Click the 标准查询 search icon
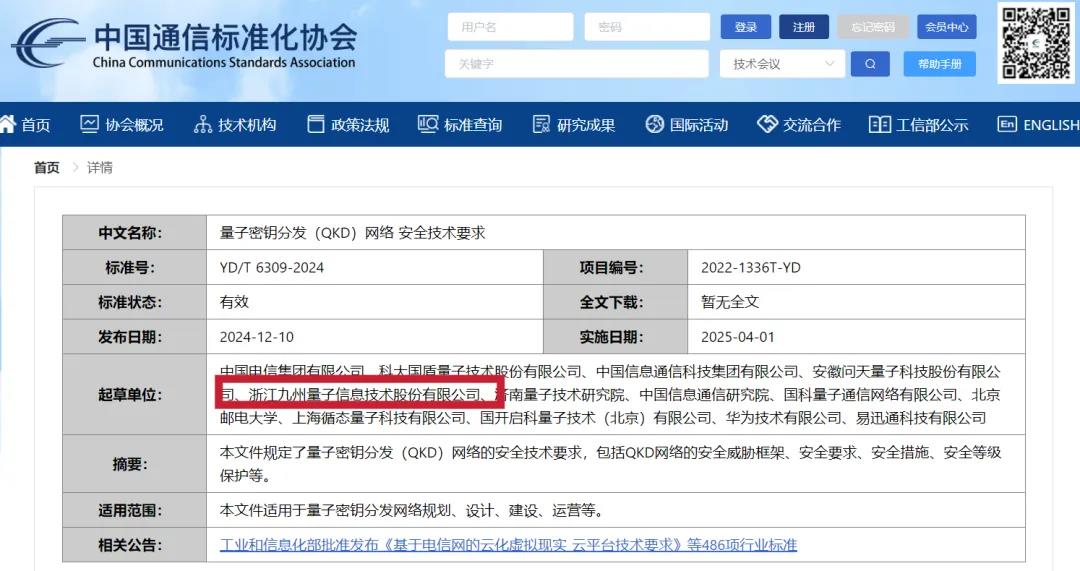 point(428,125)
